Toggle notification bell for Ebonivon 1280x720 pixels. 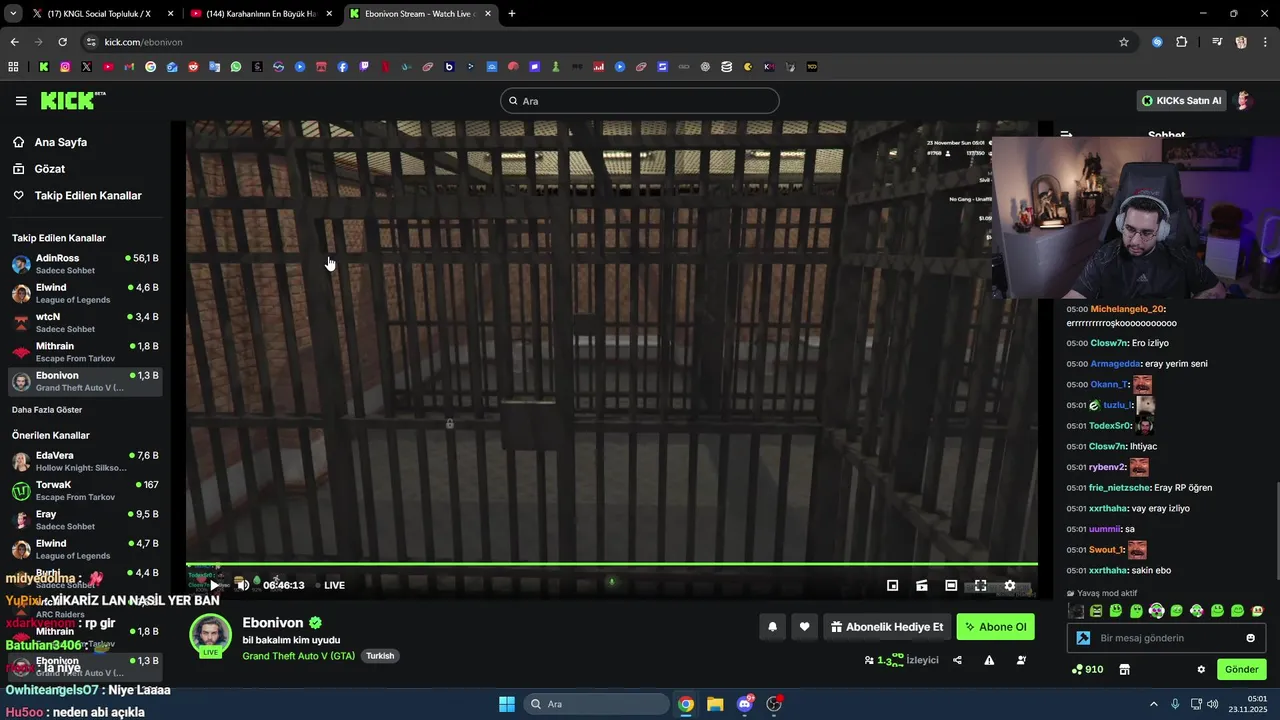[x=772, y=627]
